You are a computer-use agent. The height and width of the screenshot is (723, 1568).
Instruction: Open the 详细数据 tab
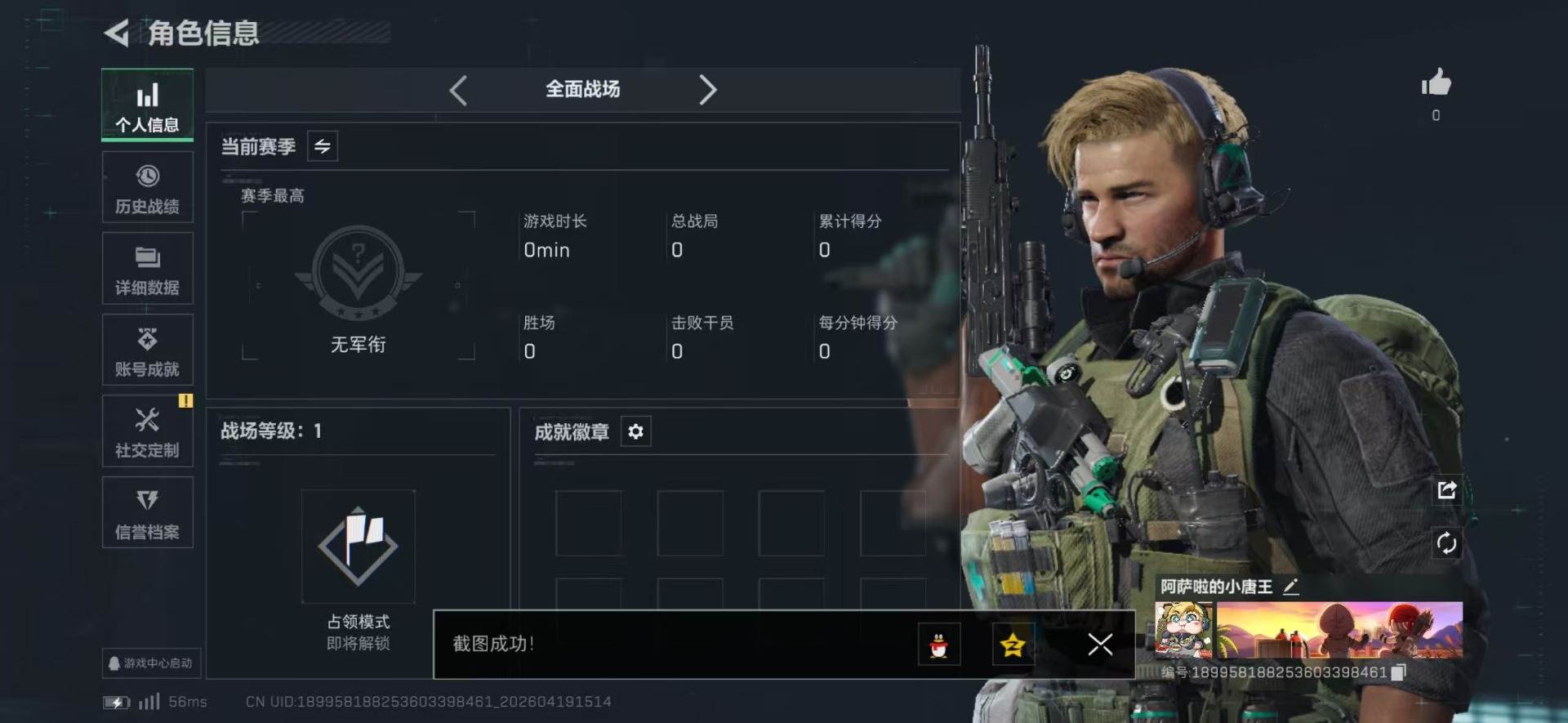pyautogui.click(x=148, y=269)
